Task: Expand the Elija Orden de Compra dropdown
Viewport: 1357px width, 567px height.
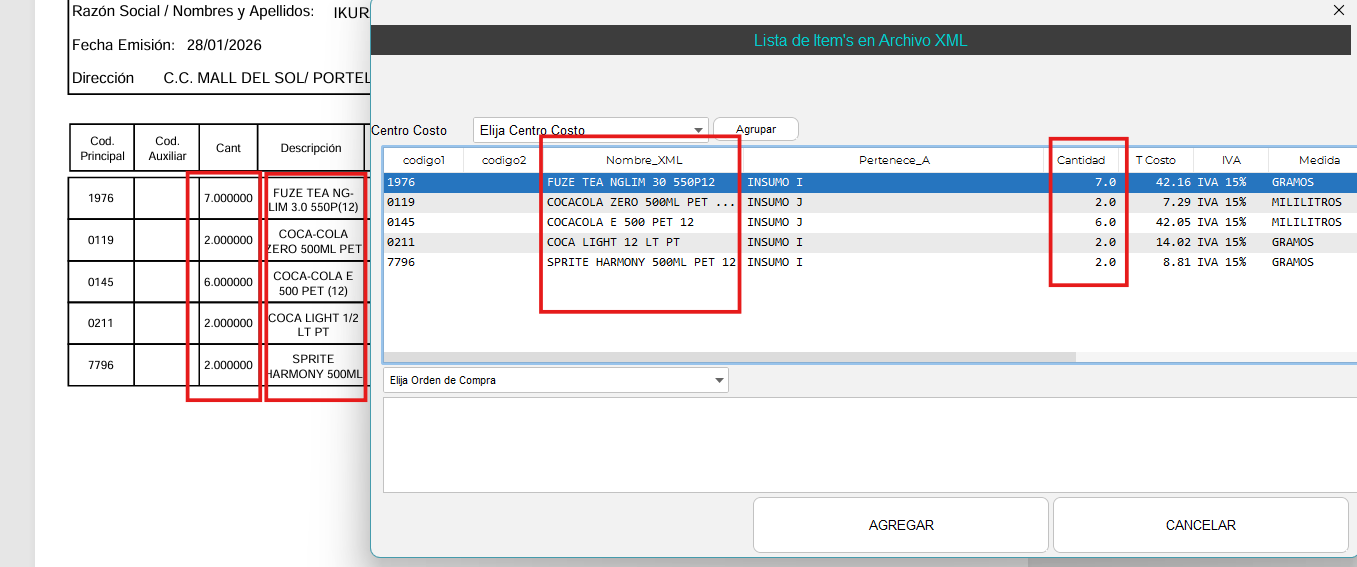Action: coord(555,380)
